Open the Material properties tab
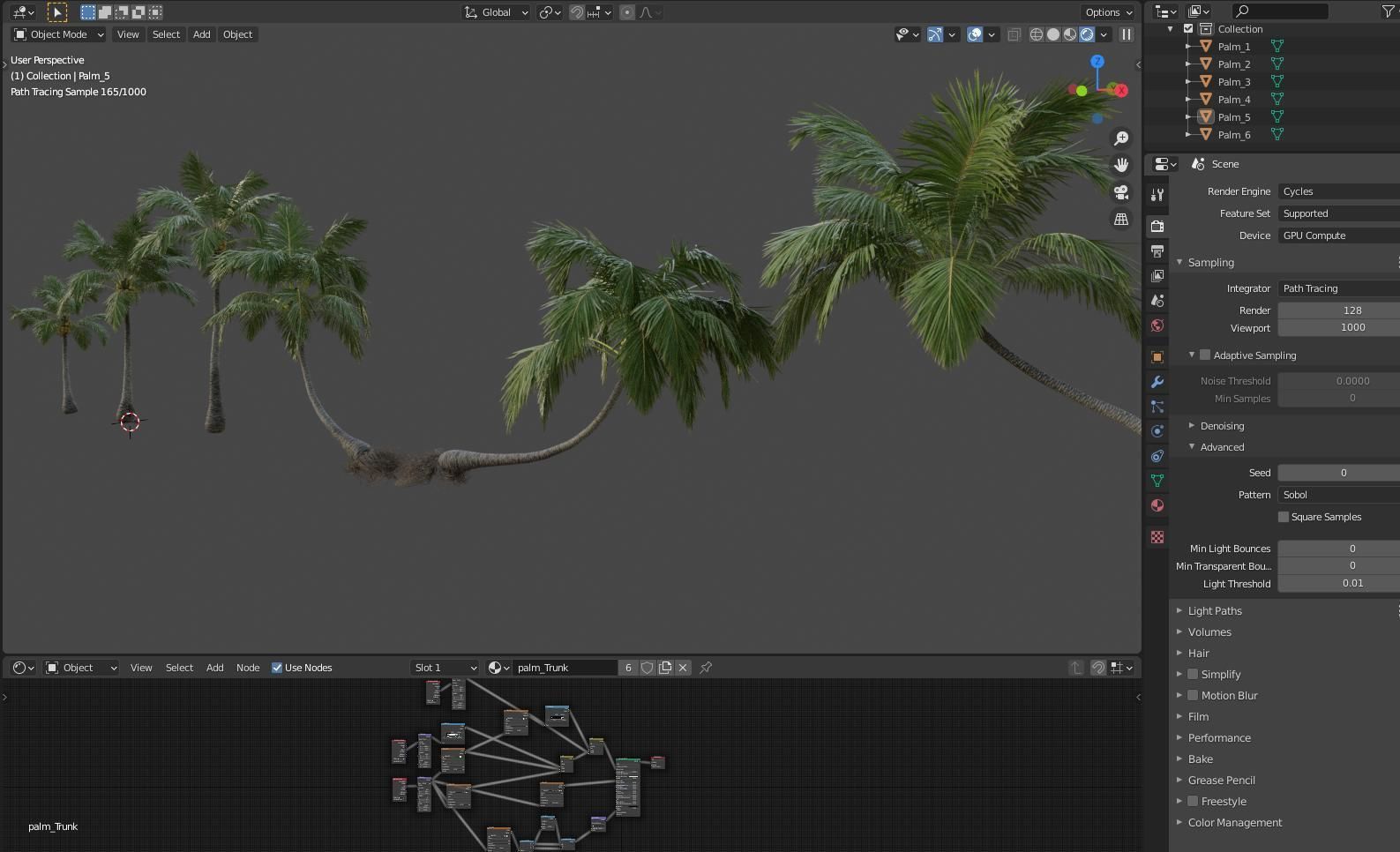 click(1157, 505)
